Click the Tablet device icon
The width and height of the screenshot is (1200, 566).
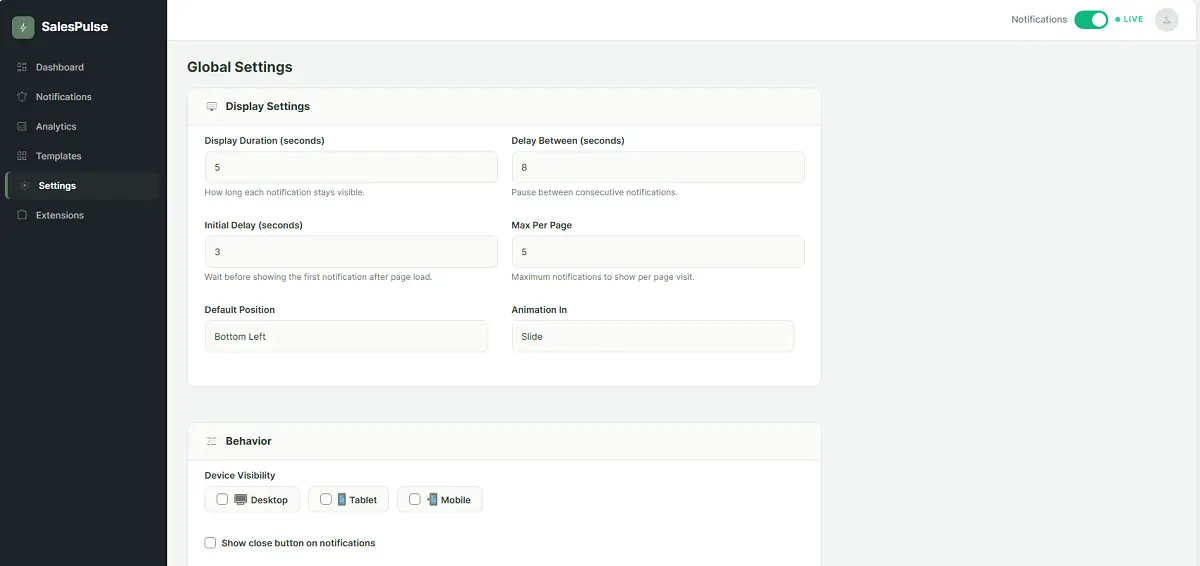(x=342, y=500)
